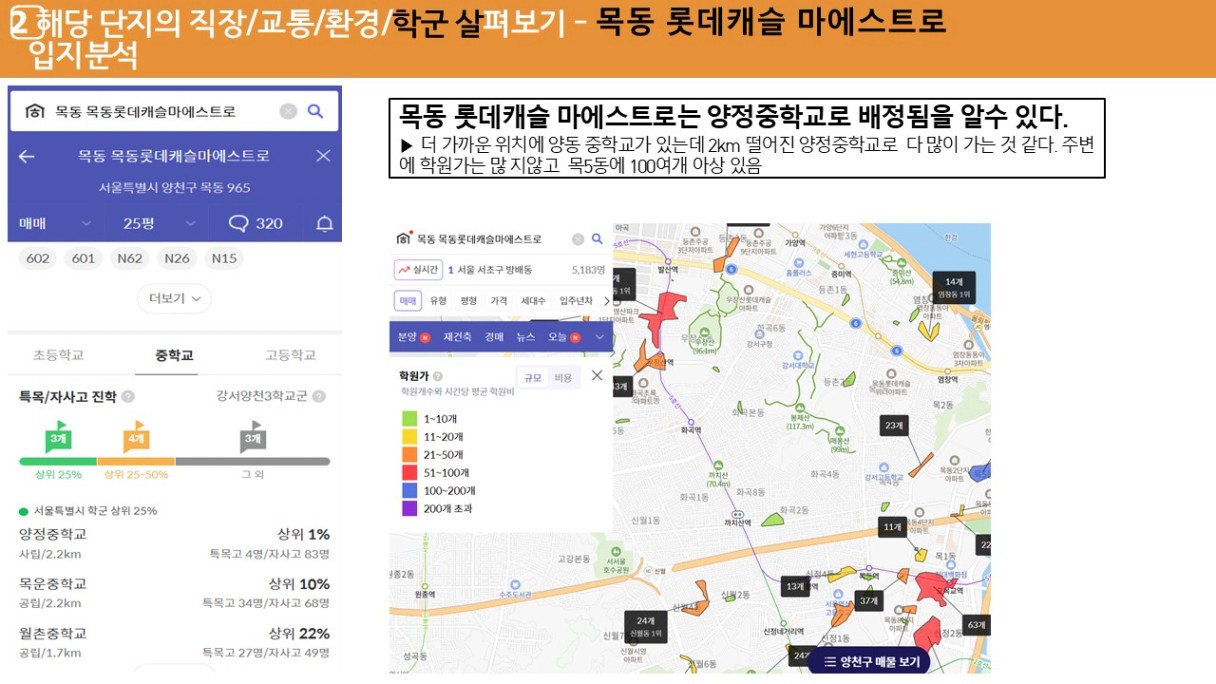Image resolution: width=1216 pixels, height=684 pixels.
Task: Click the home logo icon in left search bar
Action: (x=34, y=111)
